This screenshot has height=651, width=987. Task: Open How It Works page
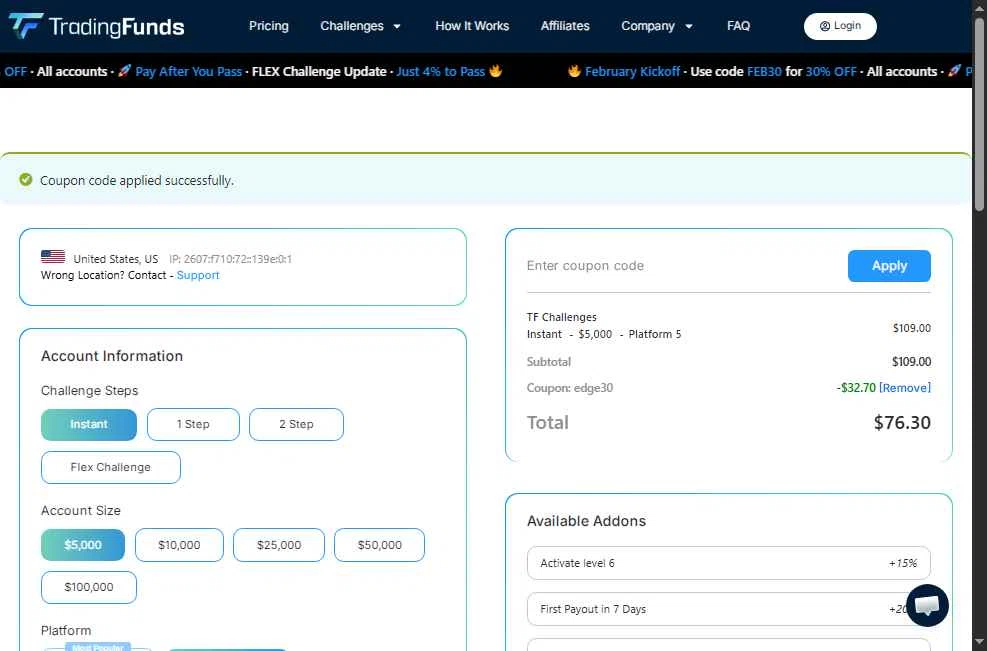tap(472, 26)
